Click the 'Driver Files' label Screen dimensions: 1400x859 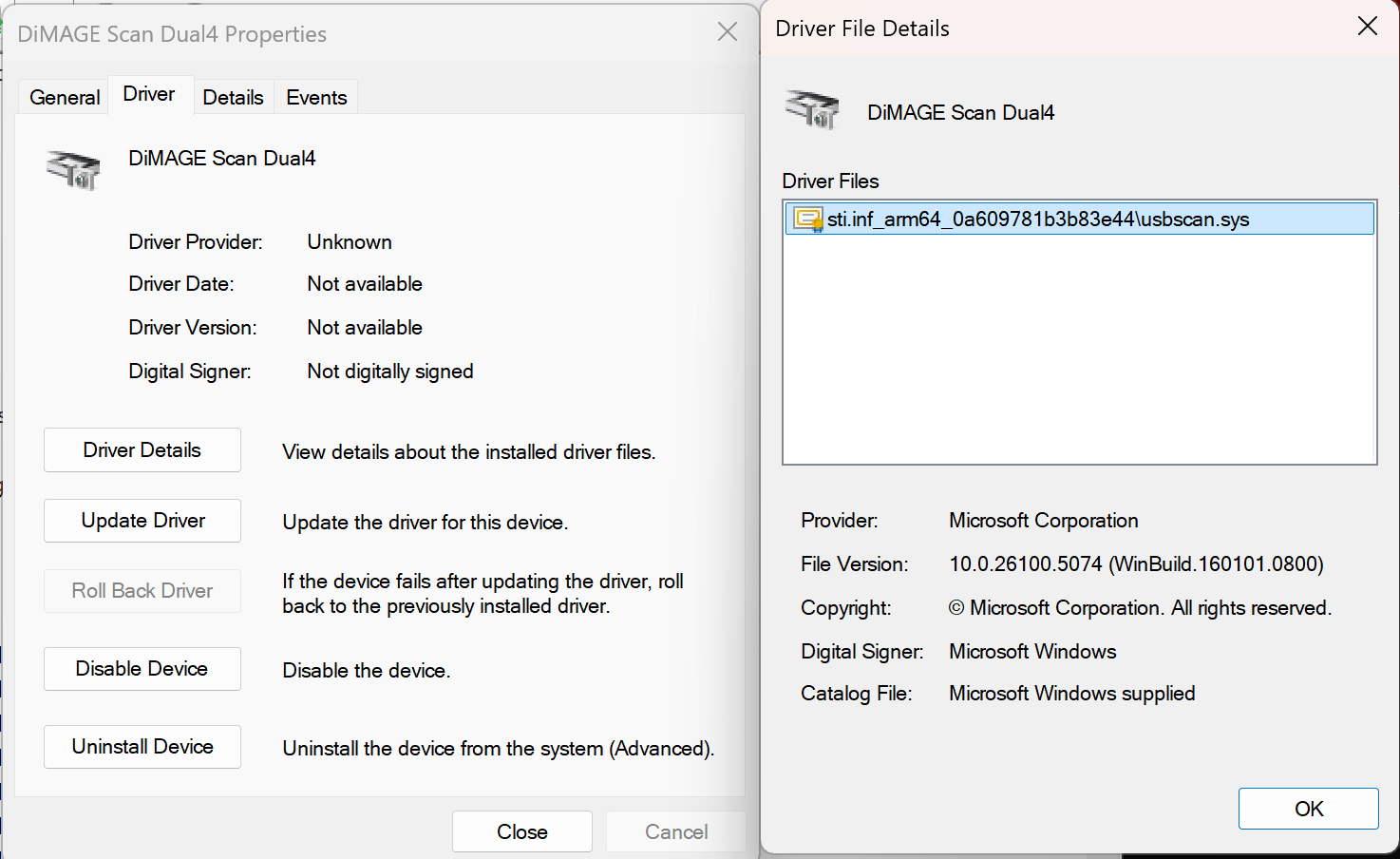click(830, 181)
